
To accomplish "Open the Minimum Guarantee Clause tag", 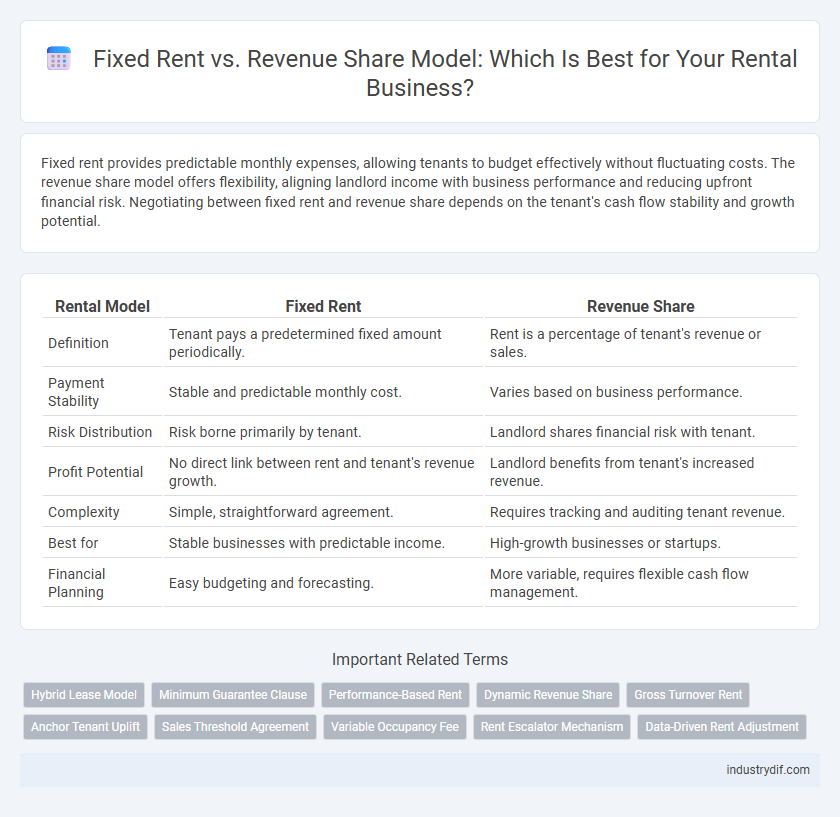I will (233, 695).
